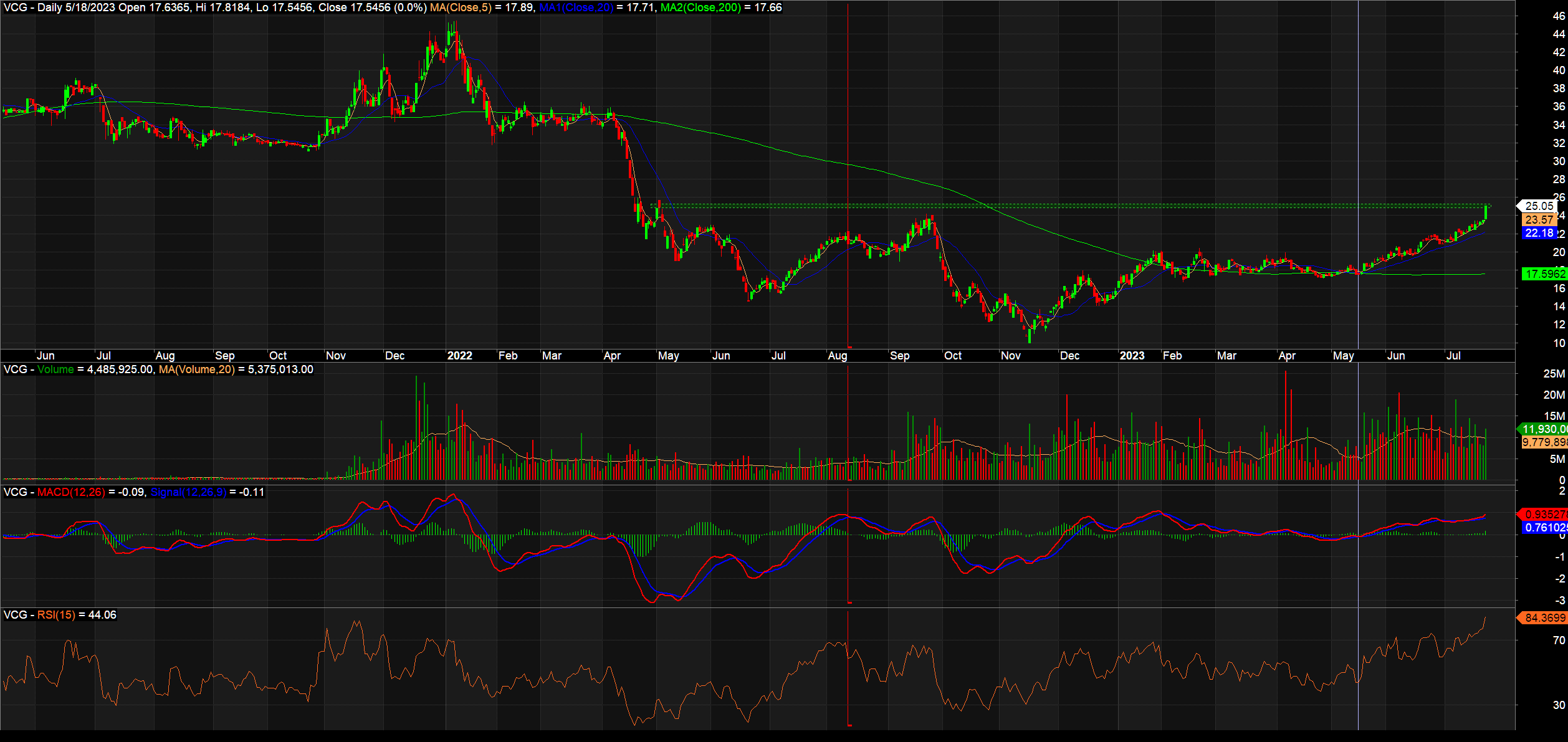Click the green MA2(Close,200) indicator label

point(700,7)
